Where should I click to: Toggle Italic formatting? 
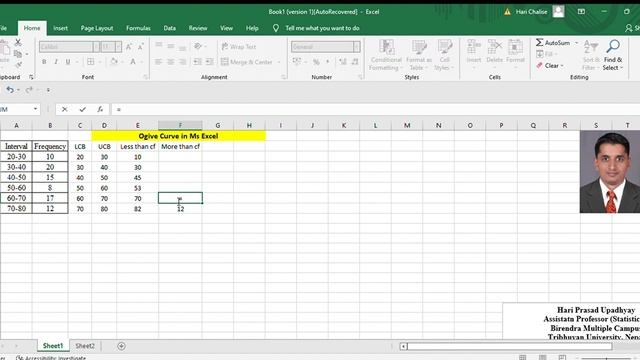coord(56,62)
